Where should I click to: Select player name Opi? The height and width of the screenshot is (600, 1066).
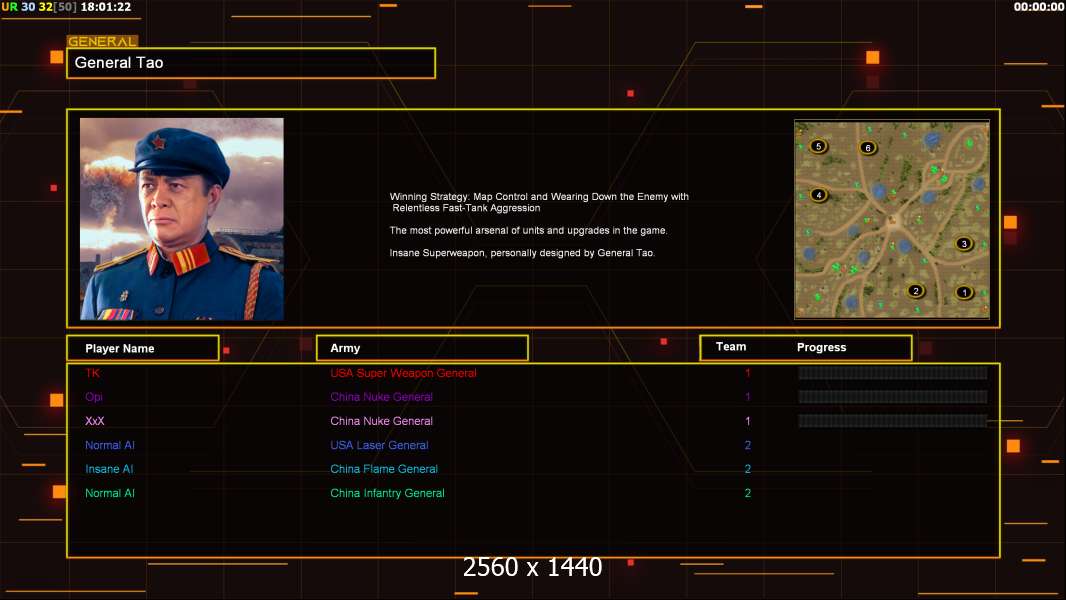click(x=94, y=397)
